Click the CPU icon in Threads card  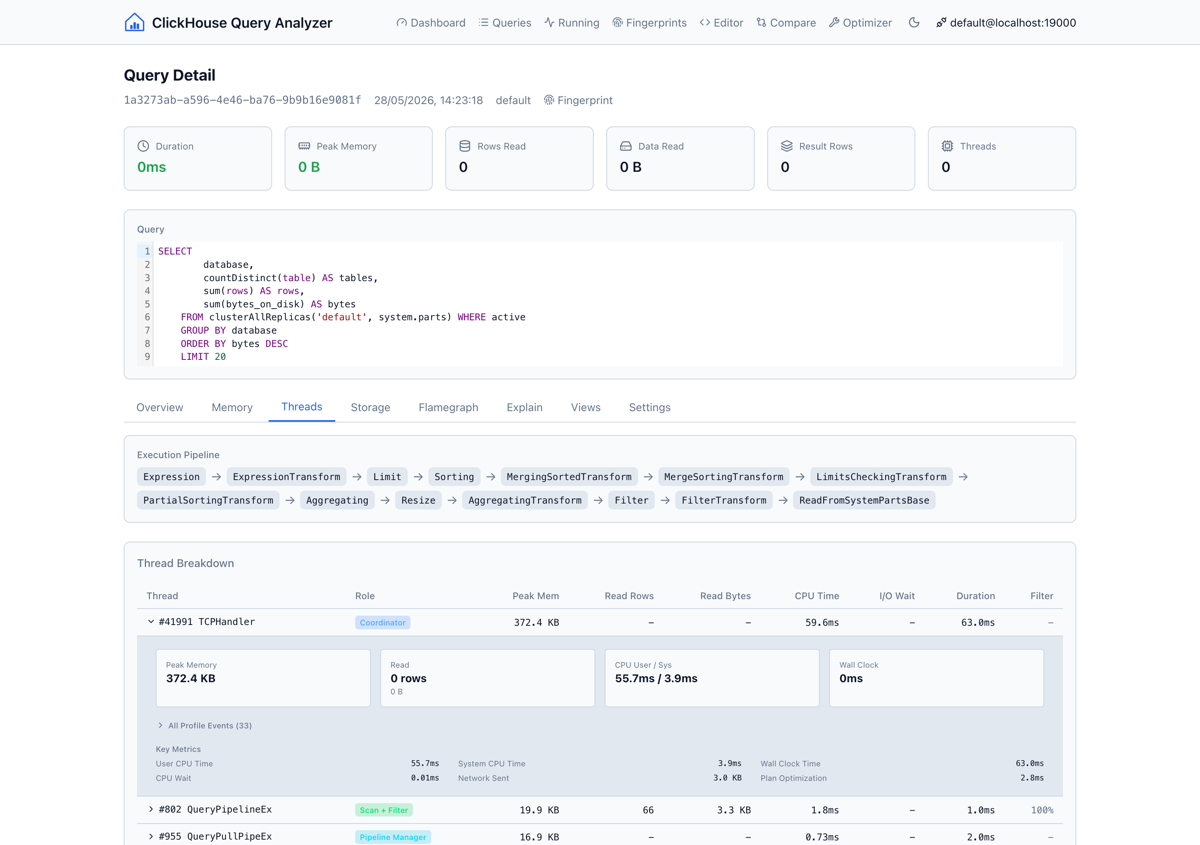click(x=947, y=146)
